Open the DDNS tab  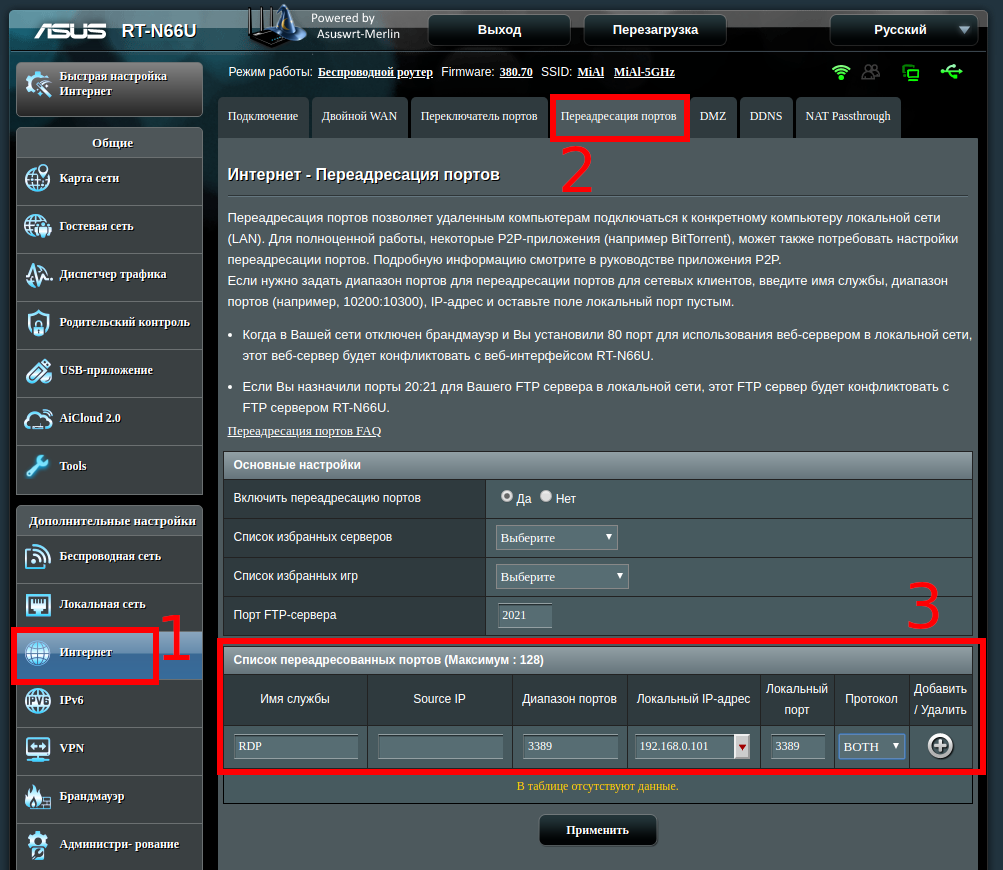tap(766, 117)
